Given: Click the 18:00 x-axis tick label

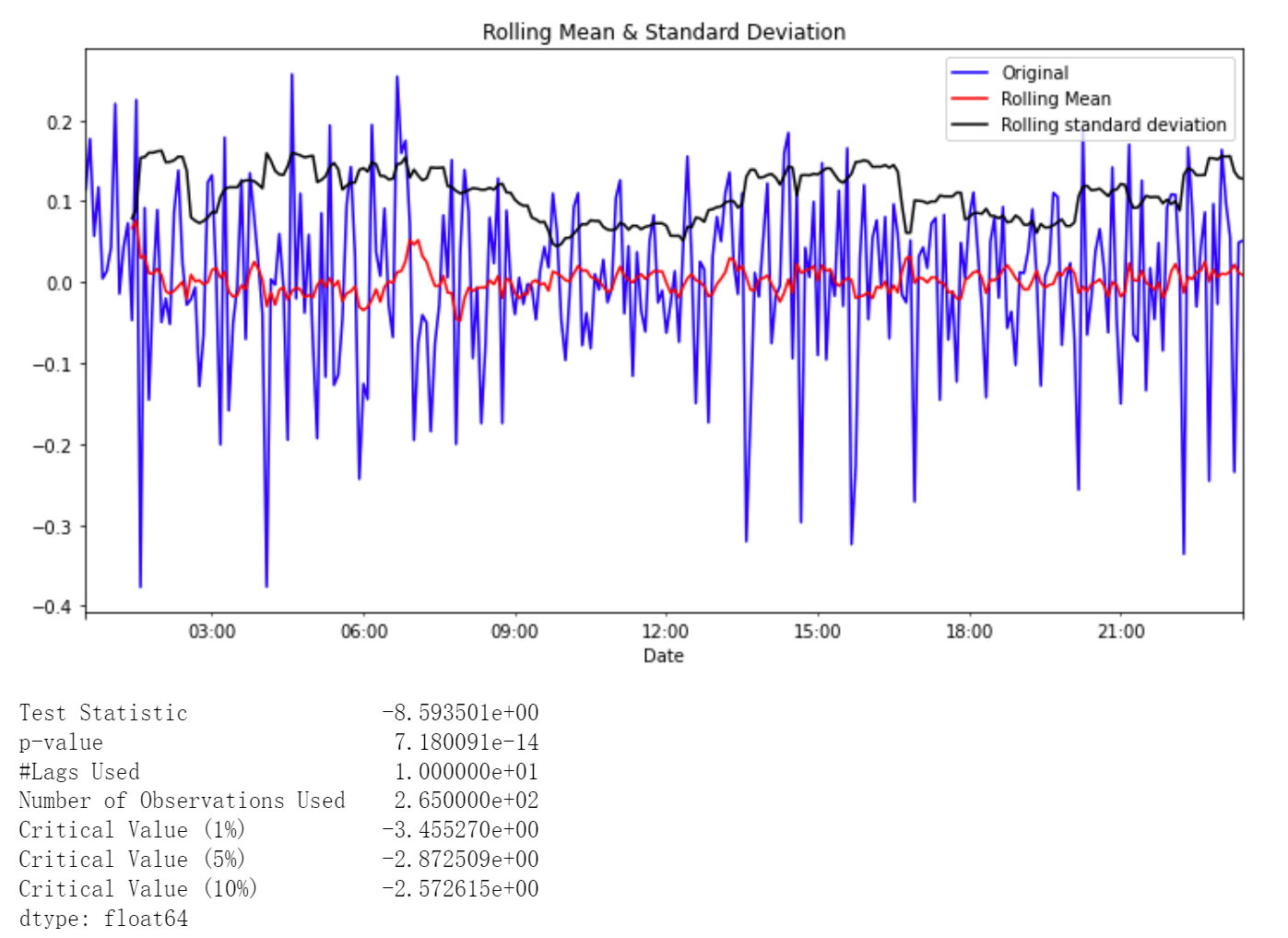Looking at the screenshot, I should click(x=969, y=632).
